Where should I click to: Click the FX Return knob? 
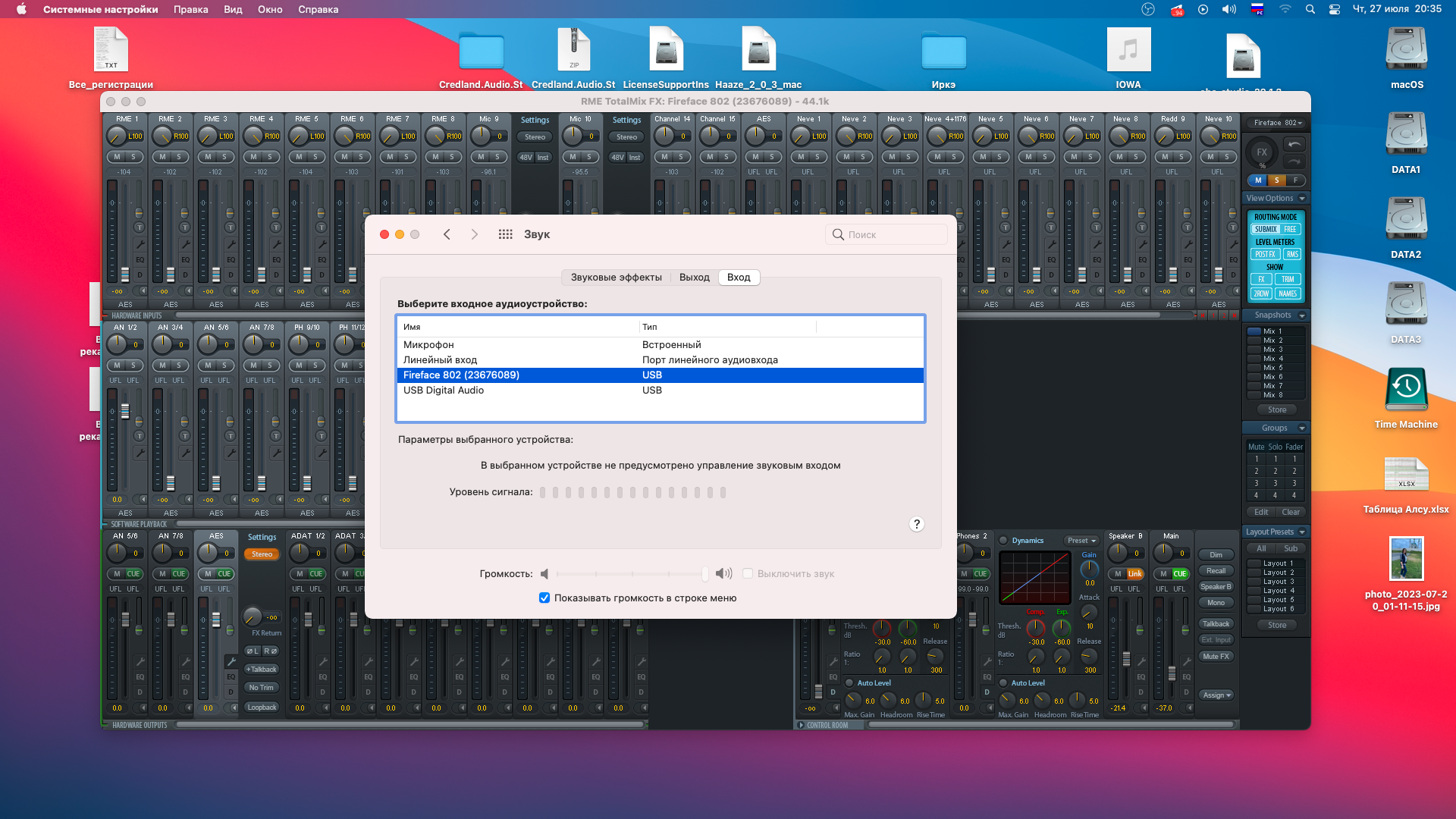[253, 617]
